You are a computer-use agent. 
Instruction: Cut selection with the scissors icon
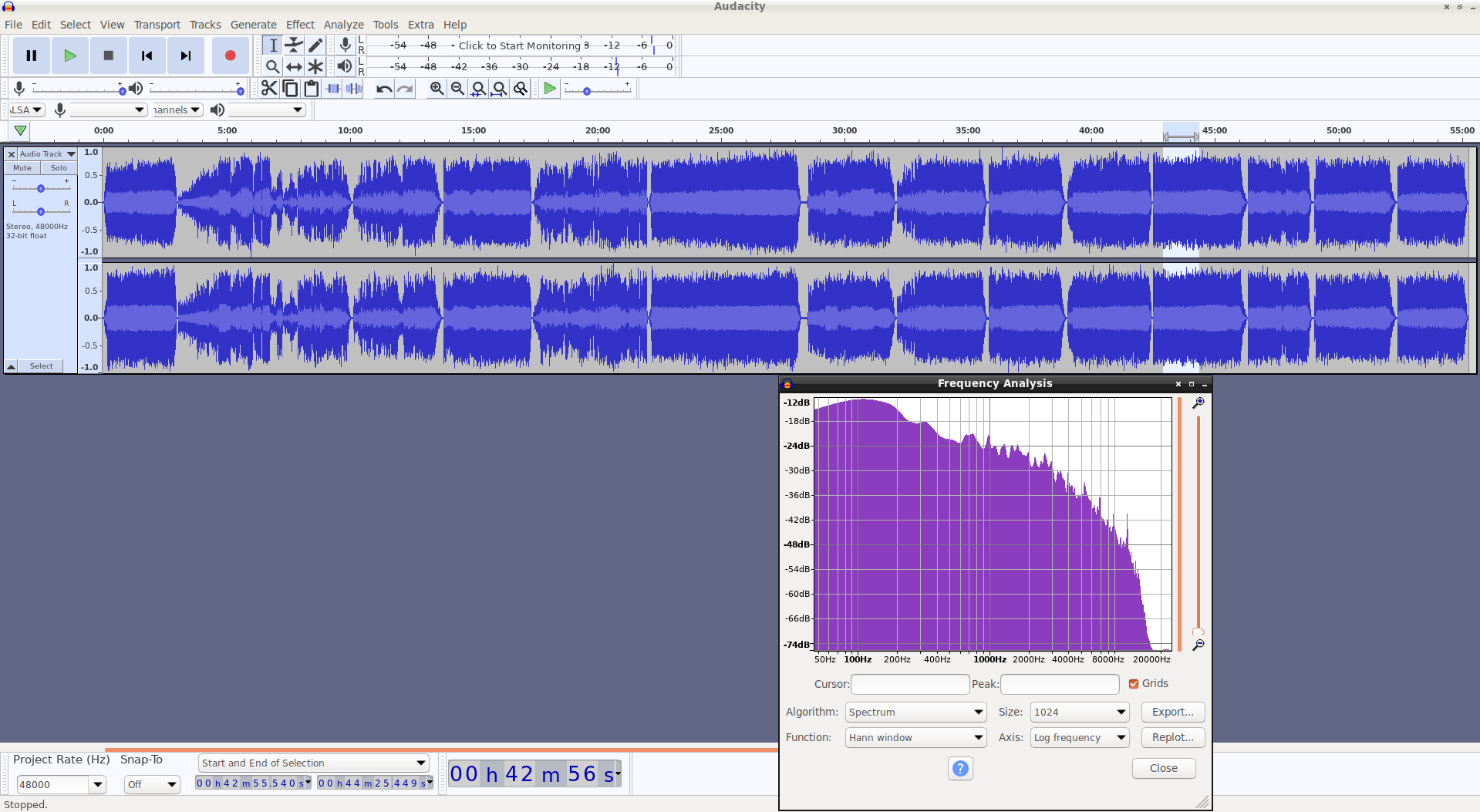coord(268,89)
